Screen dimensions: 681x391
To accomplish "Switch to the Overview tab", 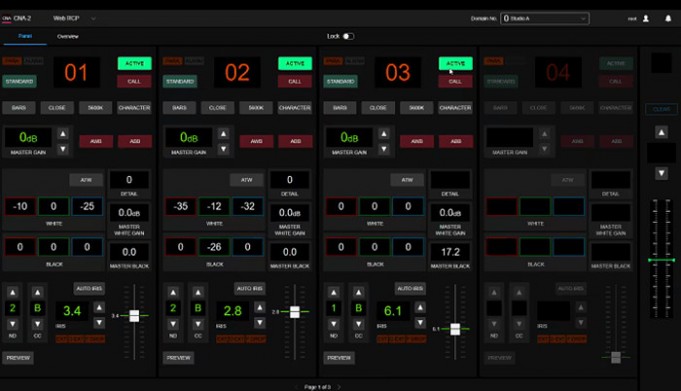I will click(x=68, y=36).
